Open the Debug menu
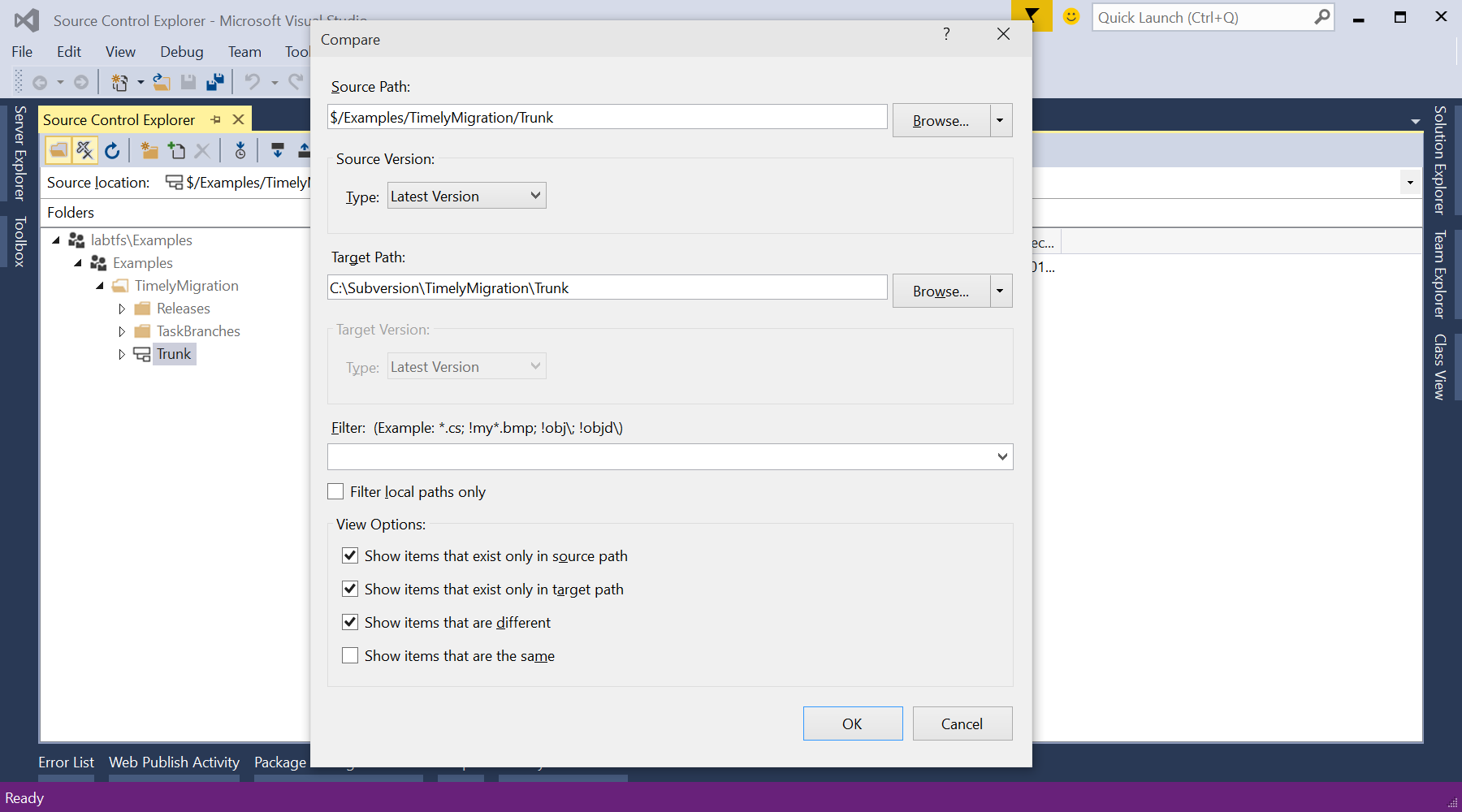This screenshot has height=812, width=1462. tap(182, 51)
